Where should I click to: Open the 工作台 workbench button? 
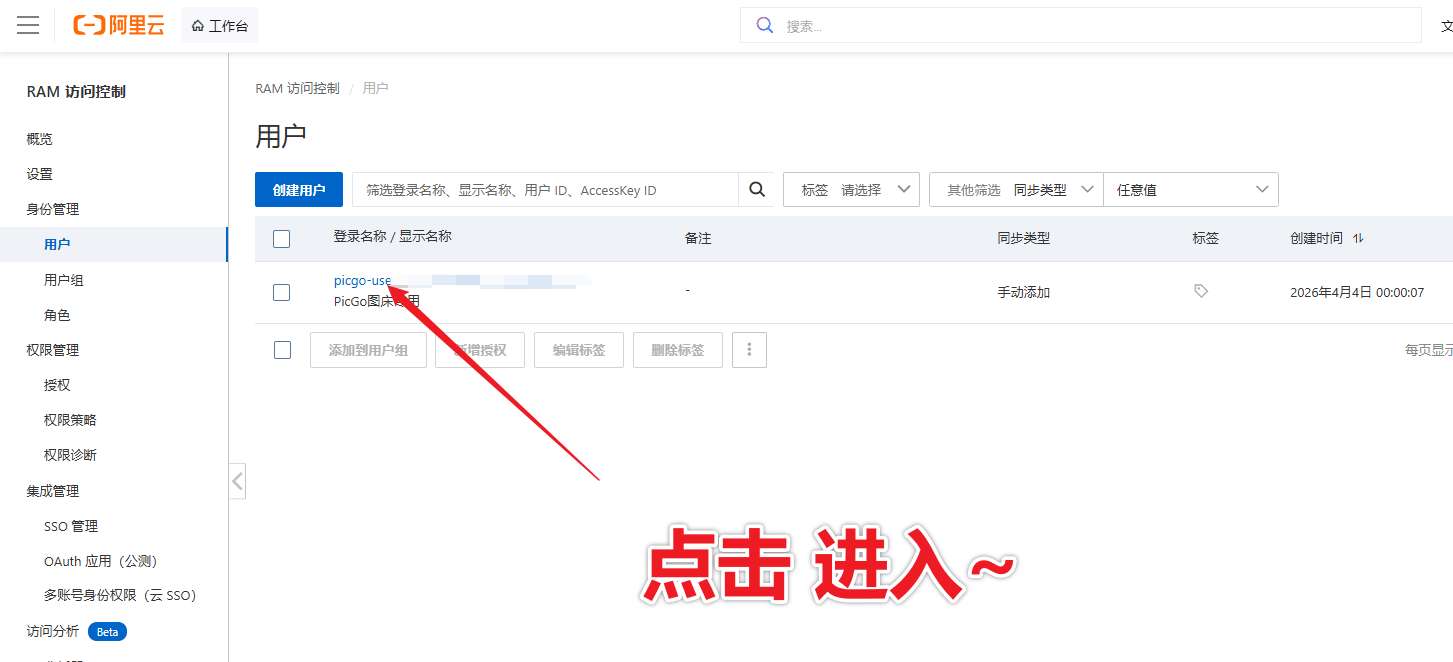tap(220, 25)
